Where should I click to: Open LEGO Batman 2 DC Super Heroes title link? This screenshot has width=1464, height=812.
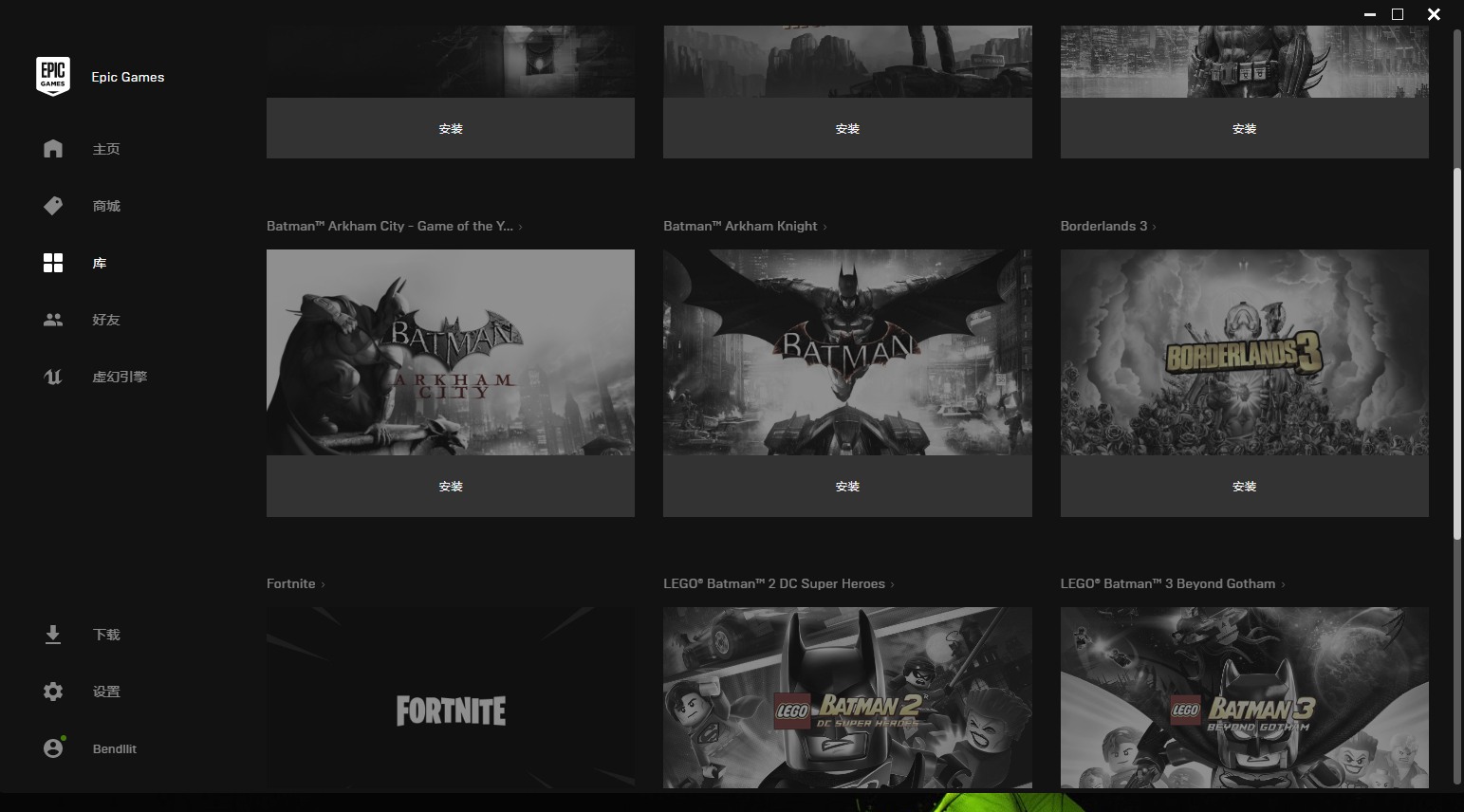(778, 583)
